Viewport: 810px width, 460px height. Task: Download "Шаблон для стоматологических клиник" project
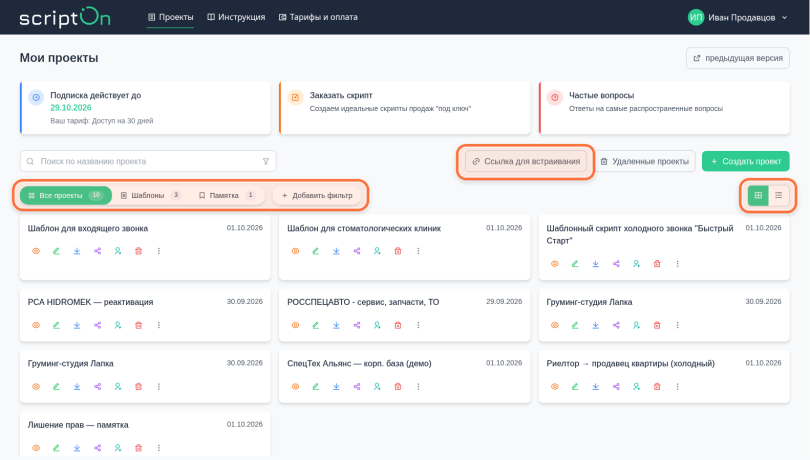point(336,251)
